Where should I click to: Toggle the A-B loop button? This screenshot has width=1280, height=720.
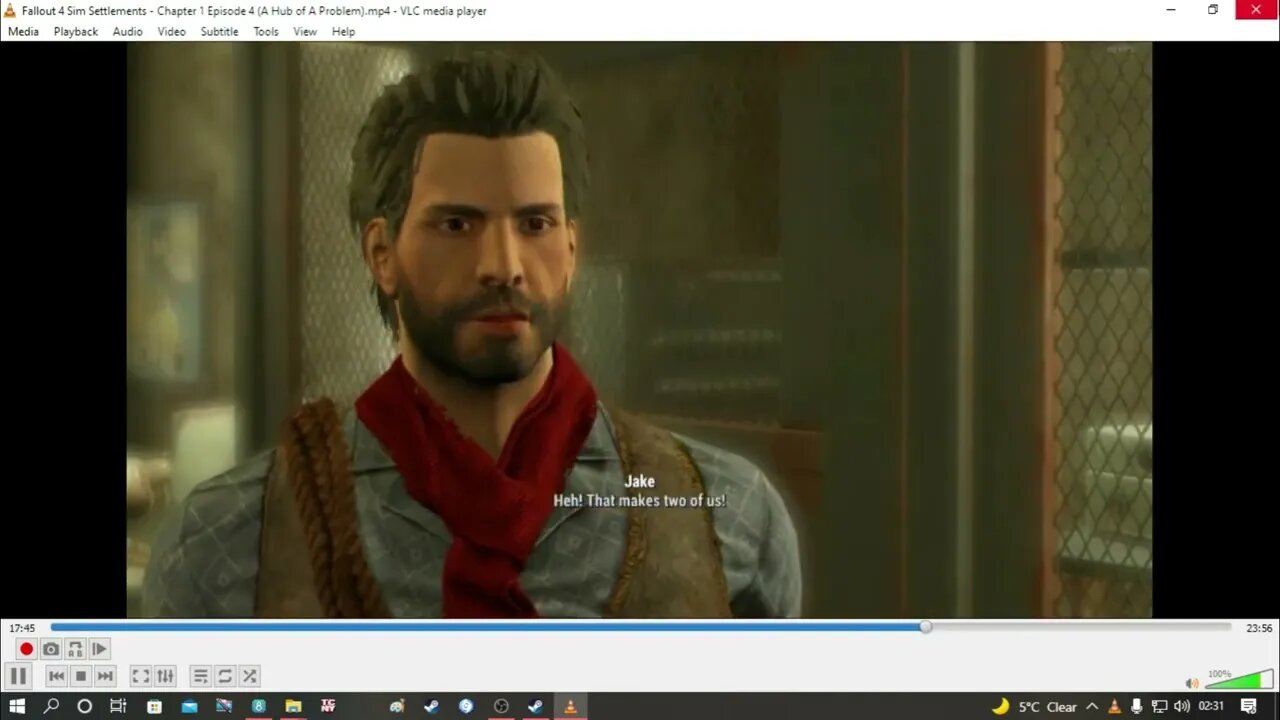[75, 649]
